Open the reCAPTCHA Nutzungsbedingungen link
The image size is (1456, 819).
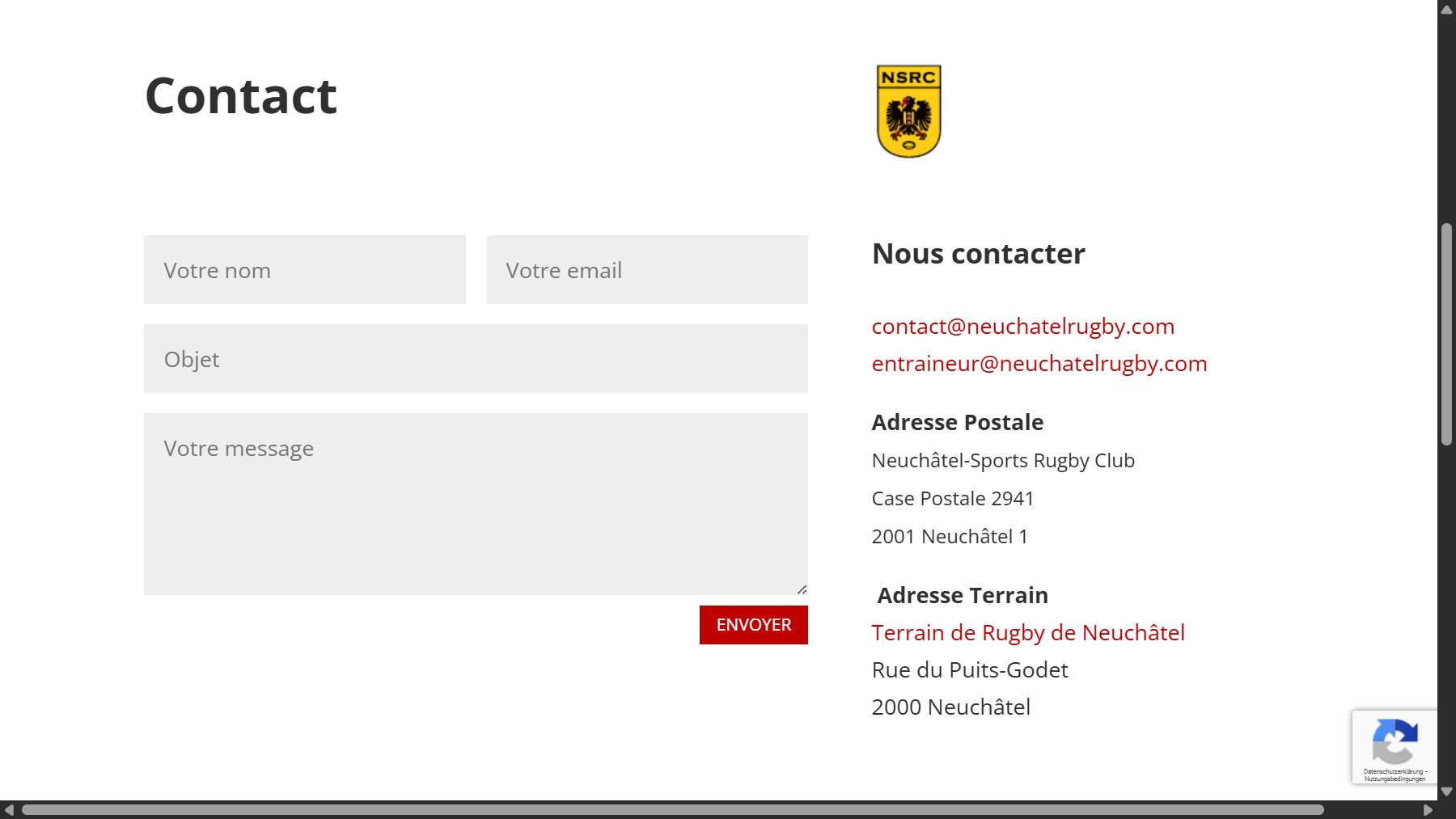tap(1395, 779)
